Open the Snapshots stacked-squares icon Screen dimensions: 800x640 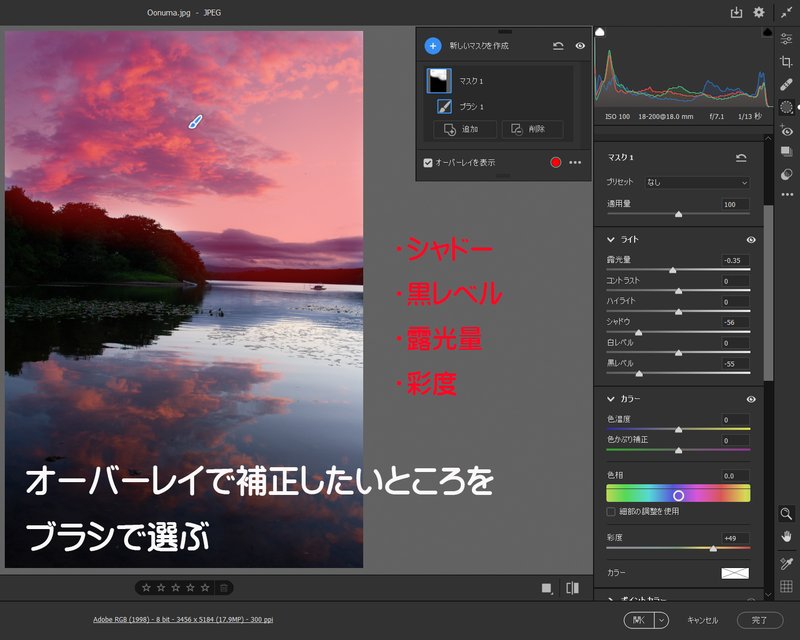786,152
